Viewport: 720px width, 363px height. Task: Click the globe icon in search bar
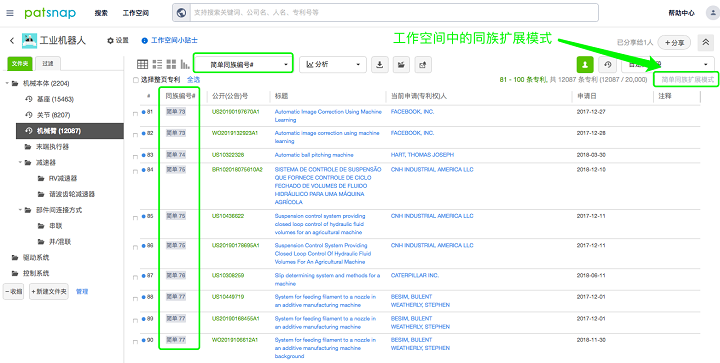(181, 13)
